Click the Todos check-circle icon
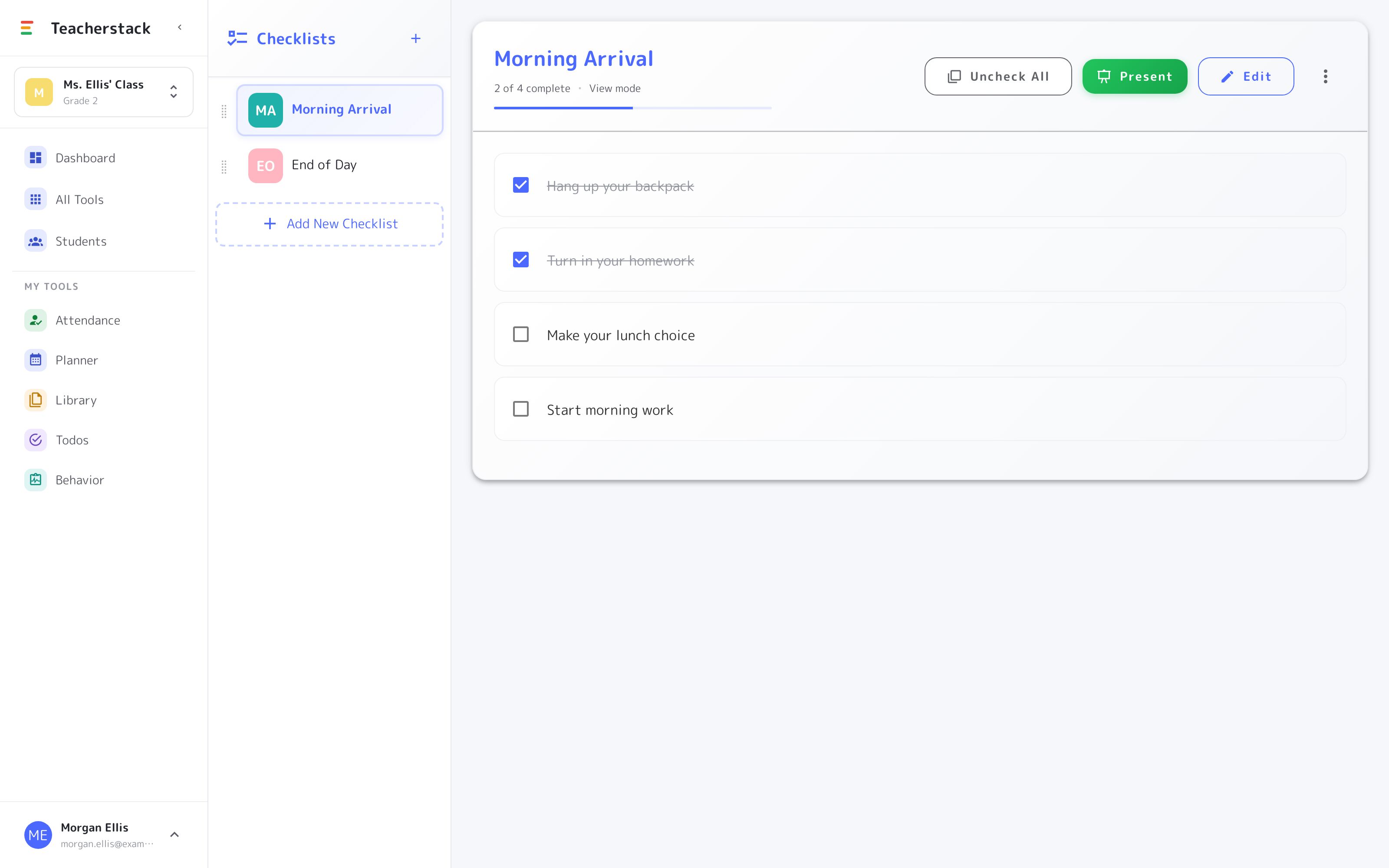This screenshot has width=1389, height=868. pos(36,440)
